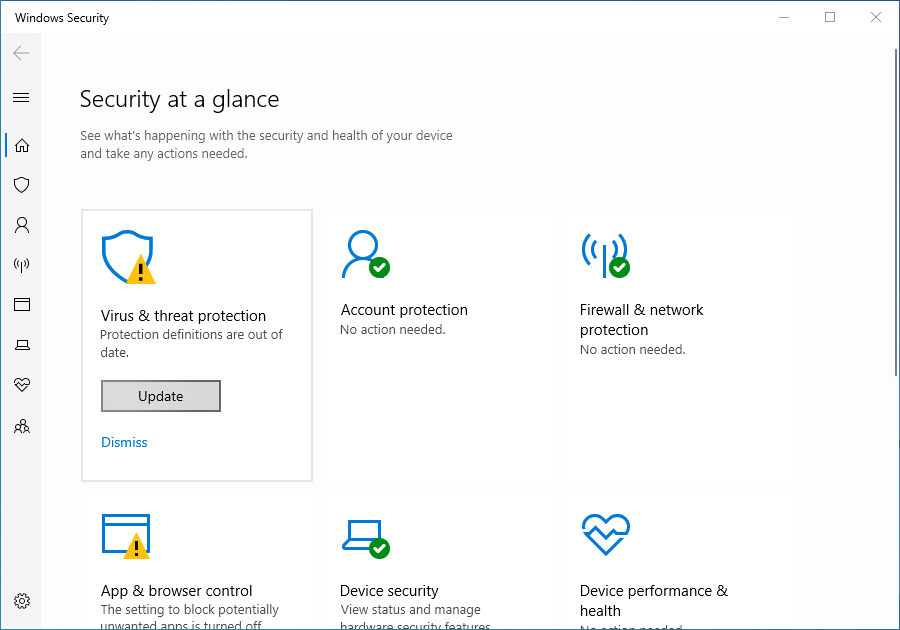Open Firewall & network protection sidebar icon

22,265
